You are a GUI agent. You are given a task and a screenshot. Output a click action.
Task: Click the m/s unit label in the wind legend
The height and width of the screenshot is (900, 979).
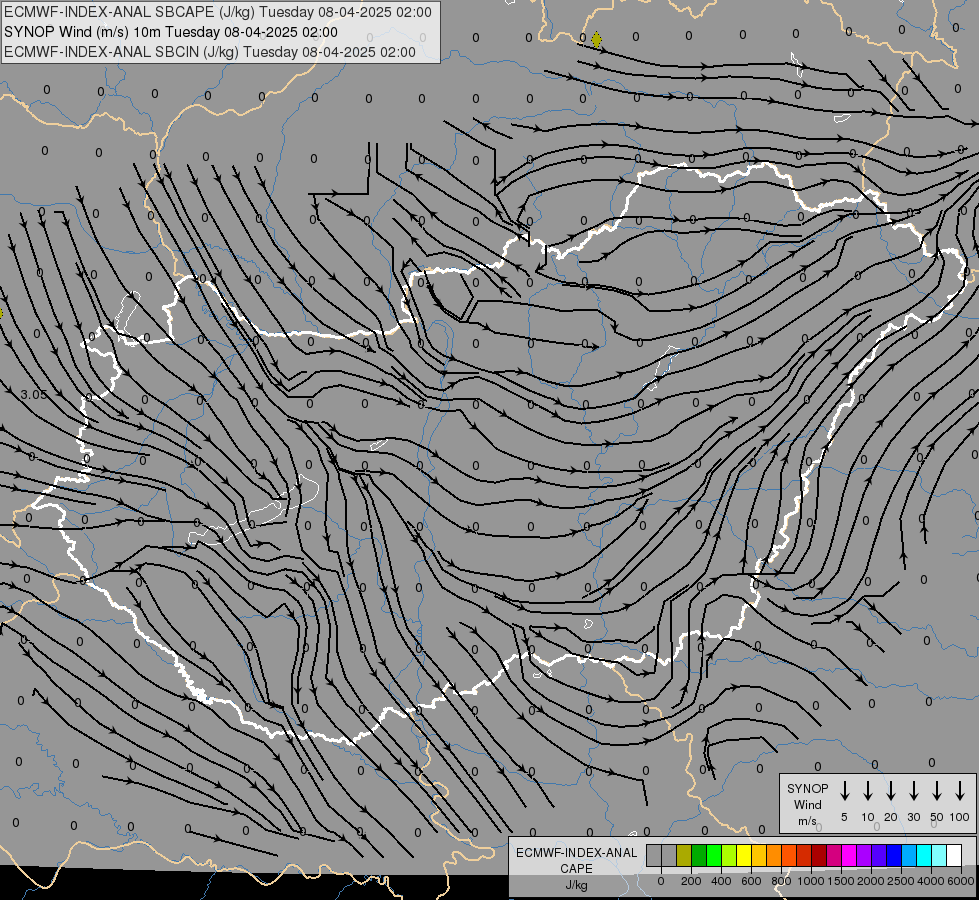[807, 821]
